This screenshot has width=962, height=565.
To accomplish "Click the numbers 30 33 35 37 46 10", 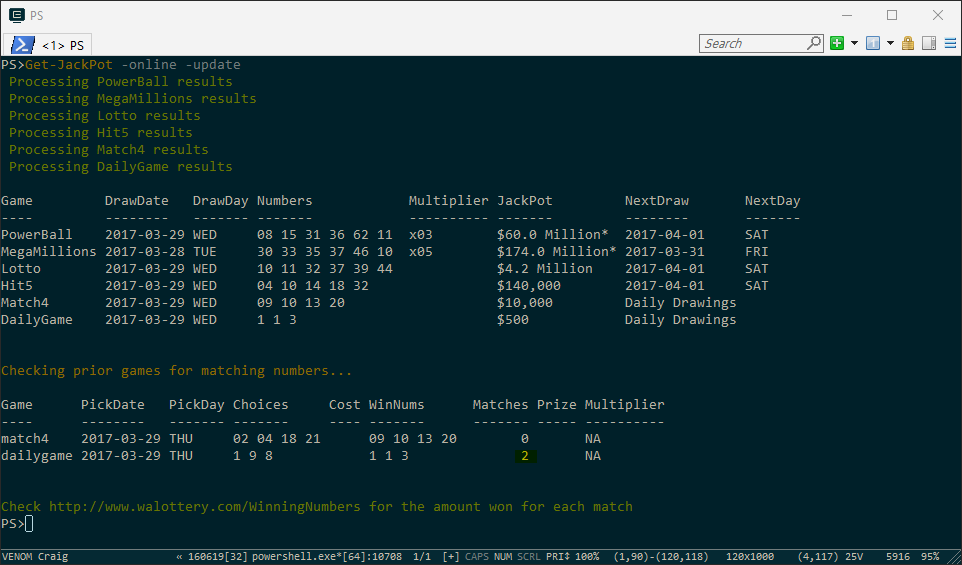I will pyautogui.click(x=325, y=252).
